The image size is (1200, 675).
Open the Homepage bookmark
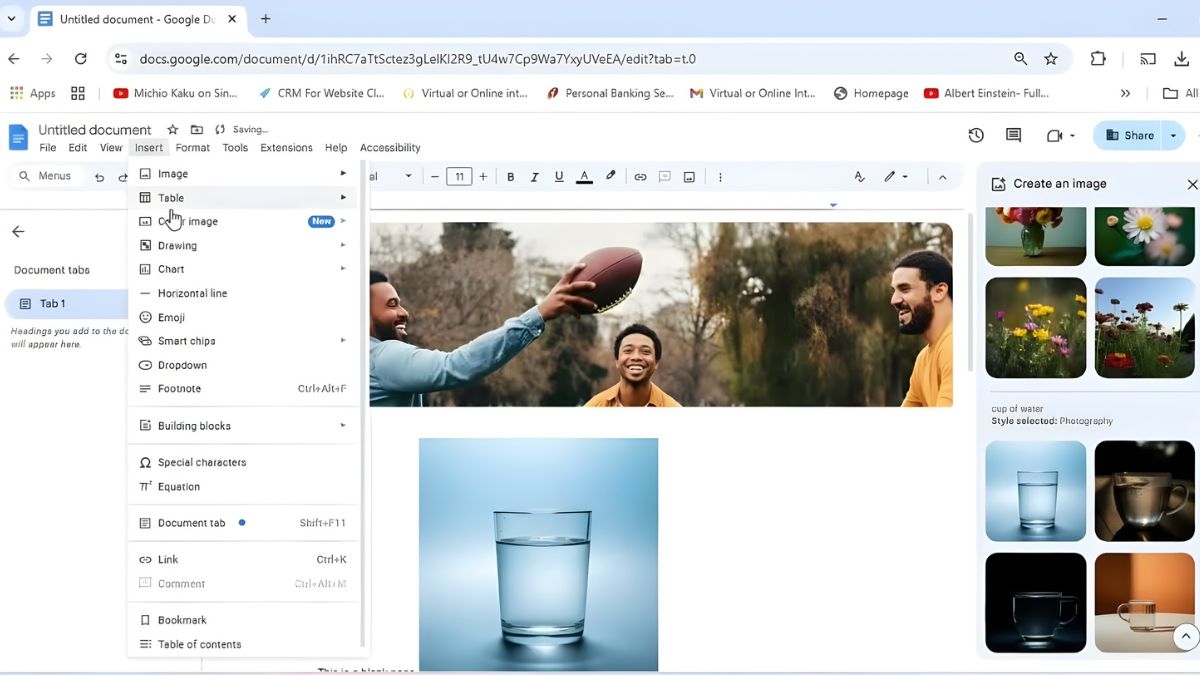(880, 93)
